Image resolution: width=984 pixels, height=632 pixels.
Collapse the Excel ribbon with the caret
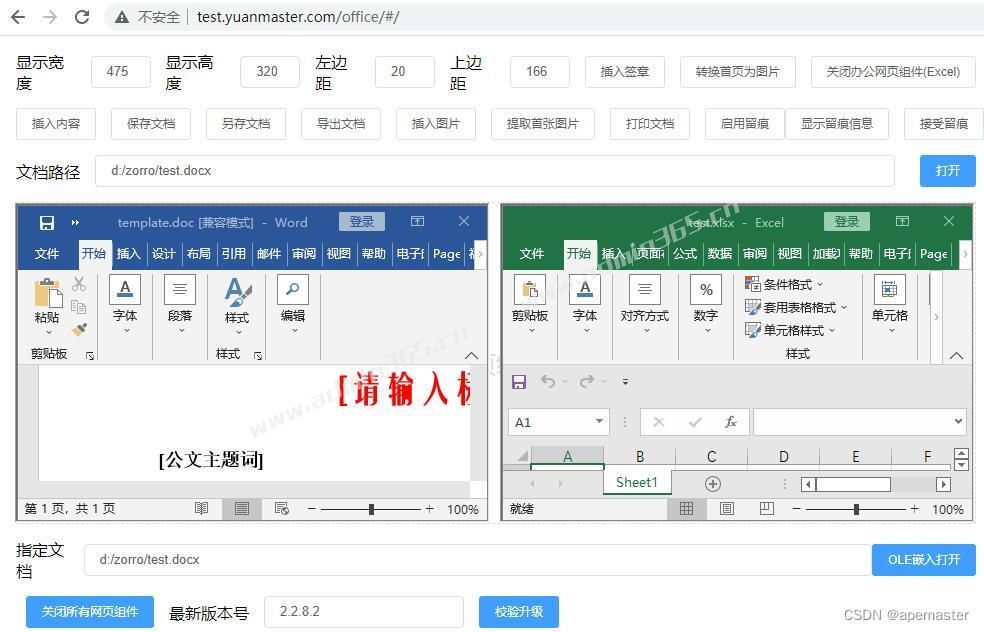pos(956,356)
